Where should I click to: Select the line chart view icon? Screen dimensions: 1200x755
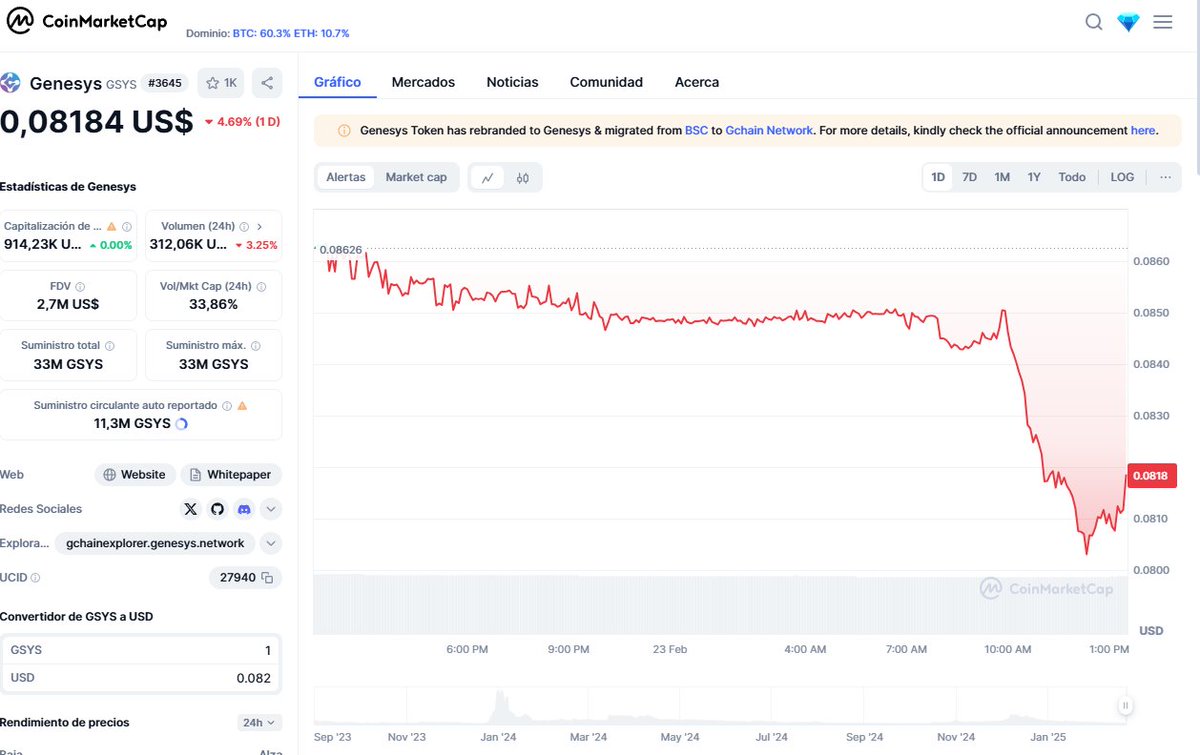(489, 176)
